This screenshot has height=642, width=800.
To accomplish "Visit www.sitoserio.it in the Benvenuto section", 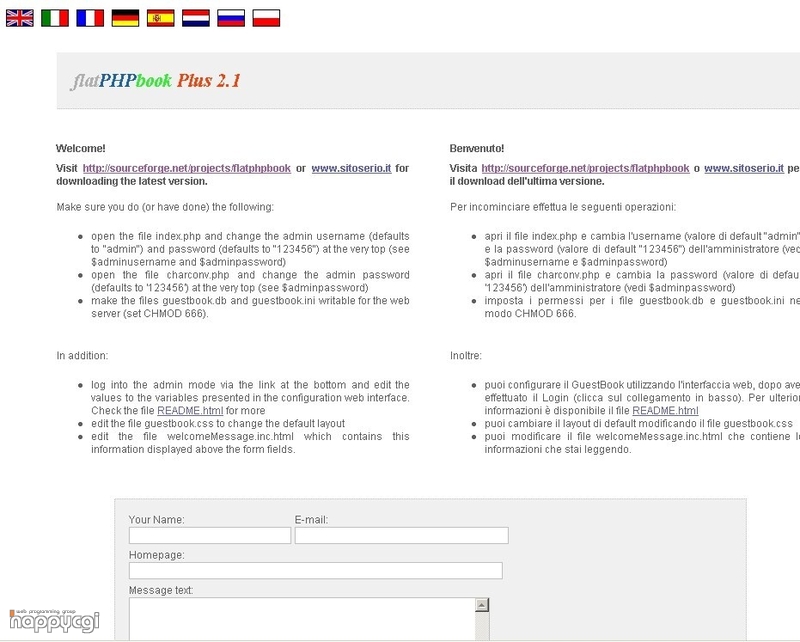I will [744, 168].
